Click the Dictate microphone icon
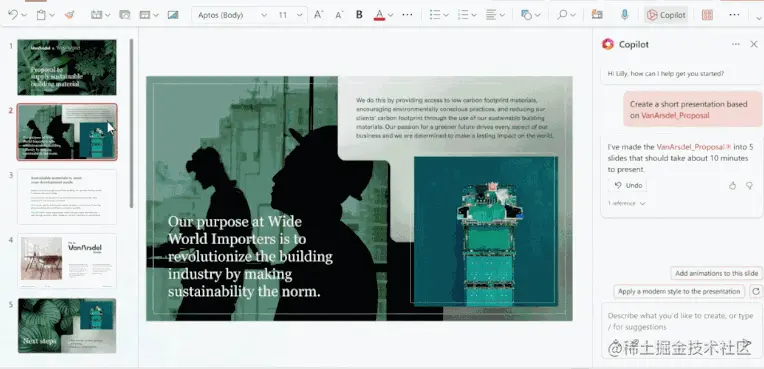Image resolution: width=764 pixels, height=369 pixels. (x=624, y=15)
